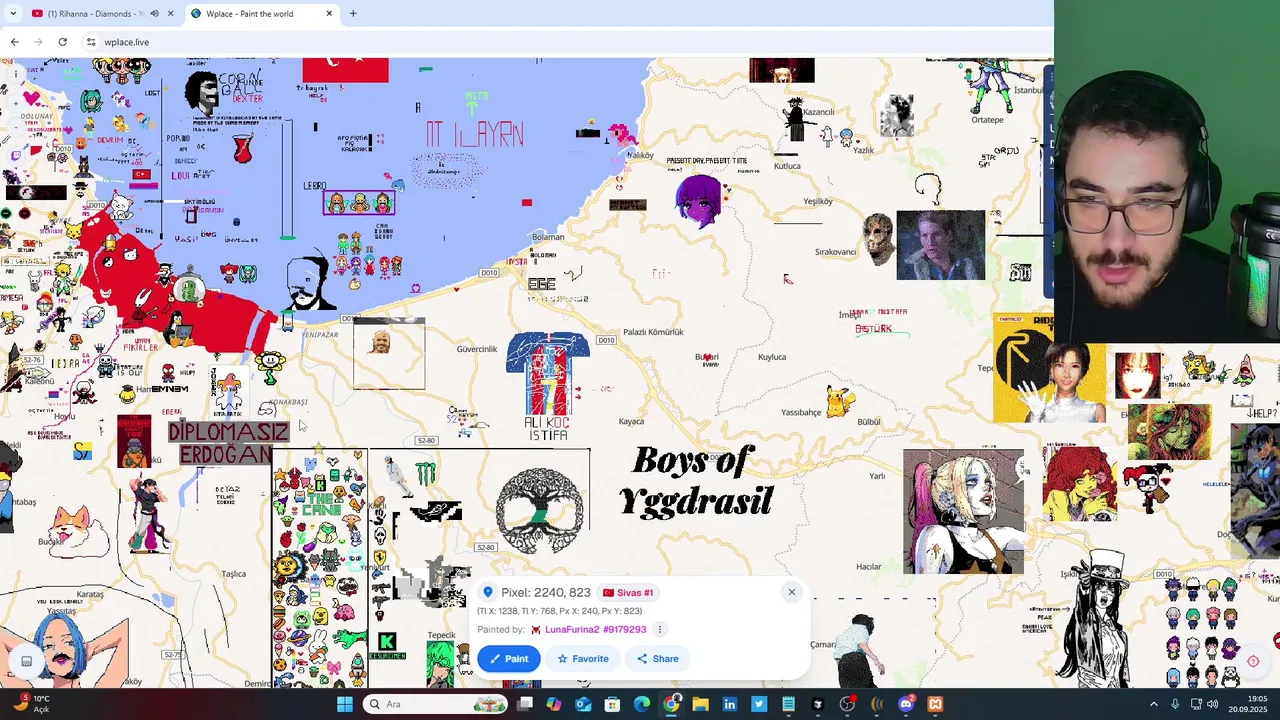
Task: Click the 'Boys of Yggdrasil' lettering on the map
Action: pos(695,480)
